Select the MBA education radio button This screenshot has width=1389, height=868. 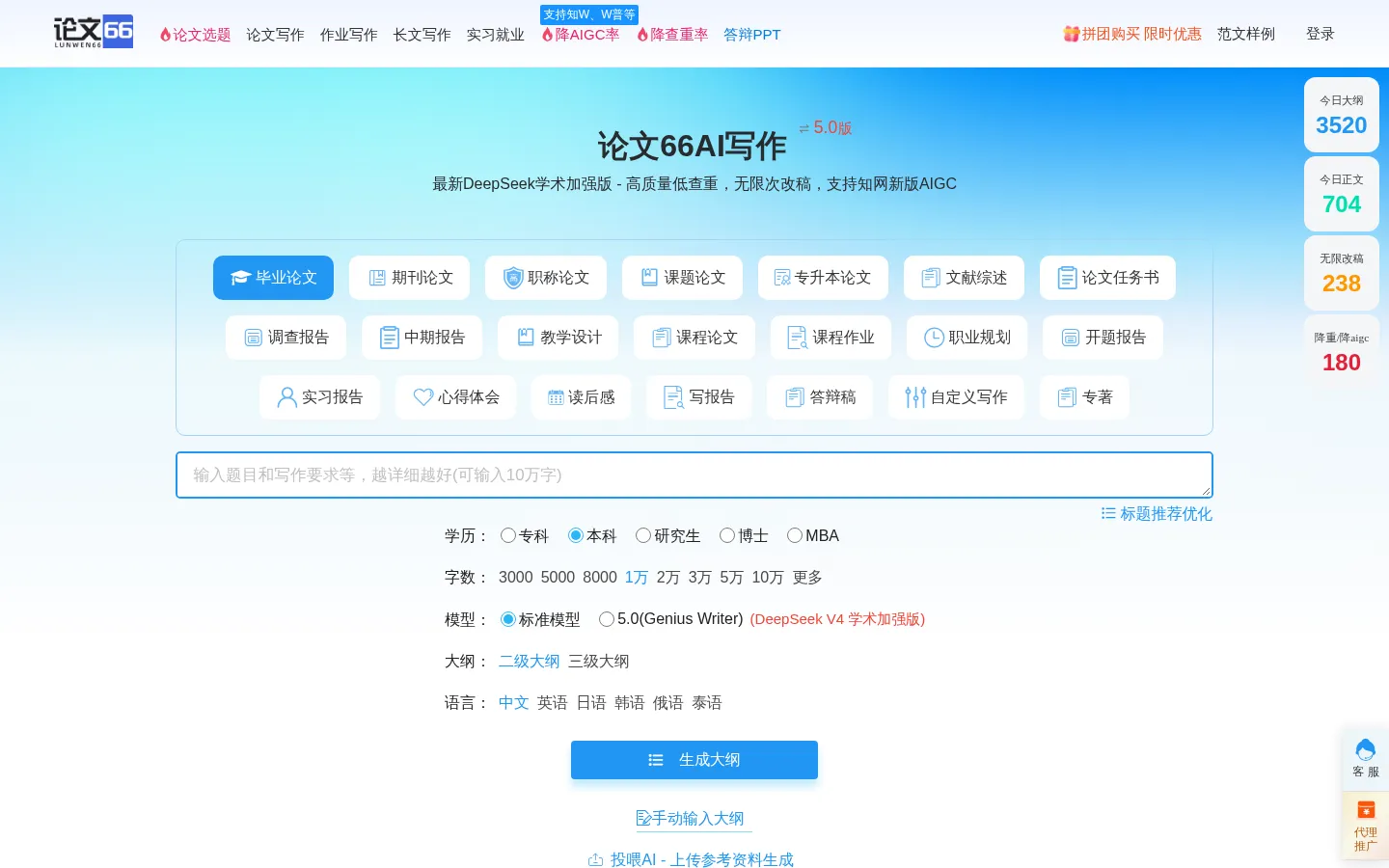tap(795, 535)
